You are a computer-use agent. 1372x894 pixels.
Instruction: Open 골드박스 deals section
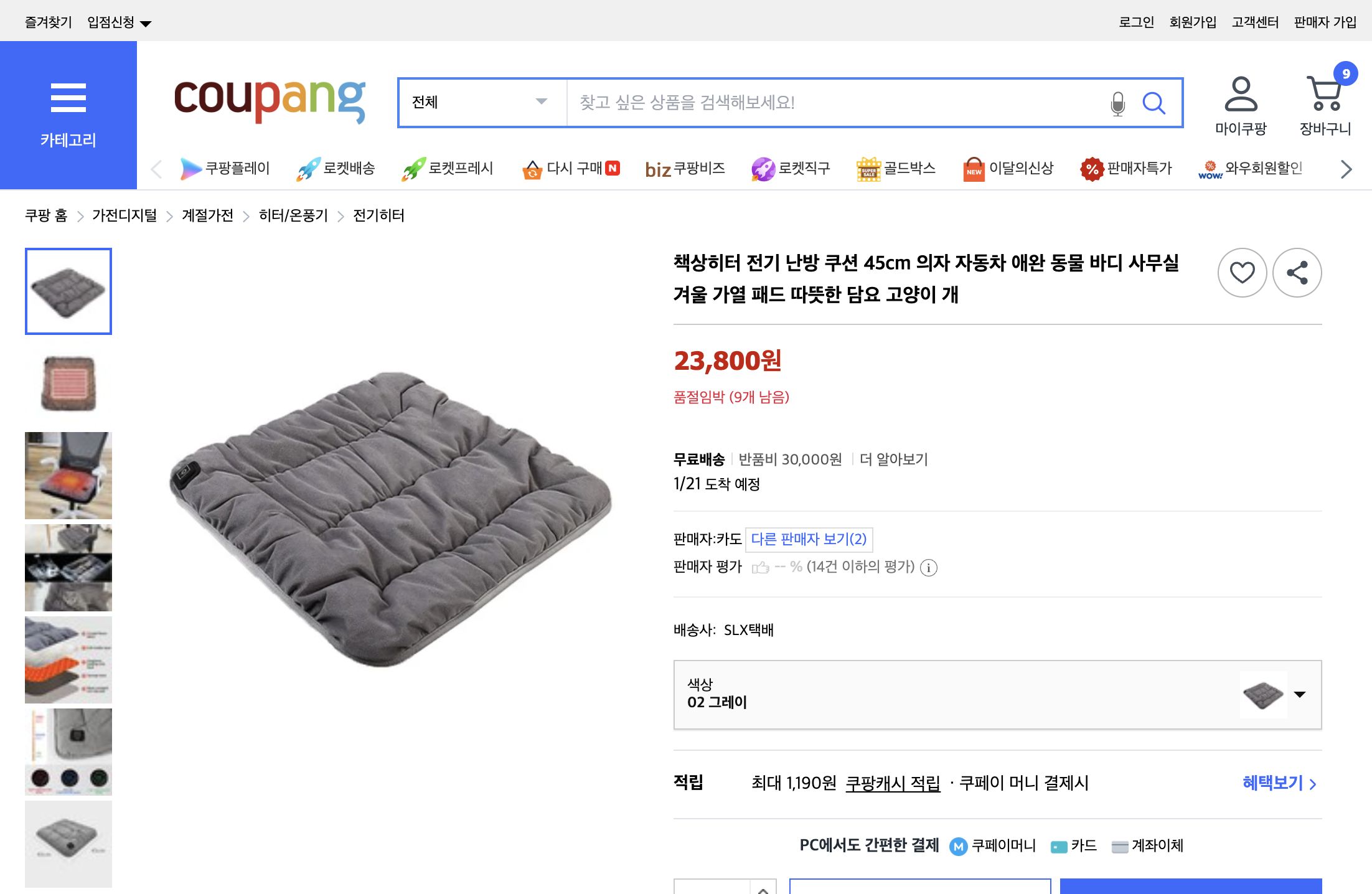tap(896, 168)
